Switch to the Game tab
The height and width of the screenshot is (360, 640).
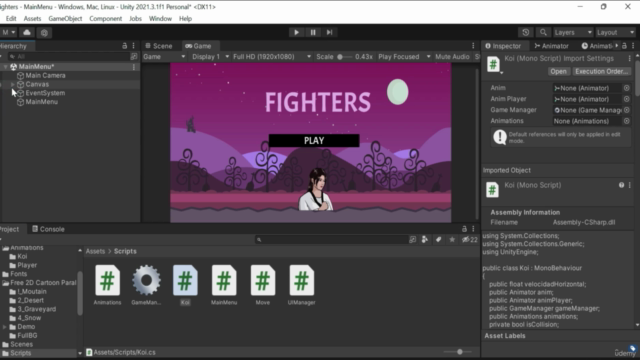point(199,46)
